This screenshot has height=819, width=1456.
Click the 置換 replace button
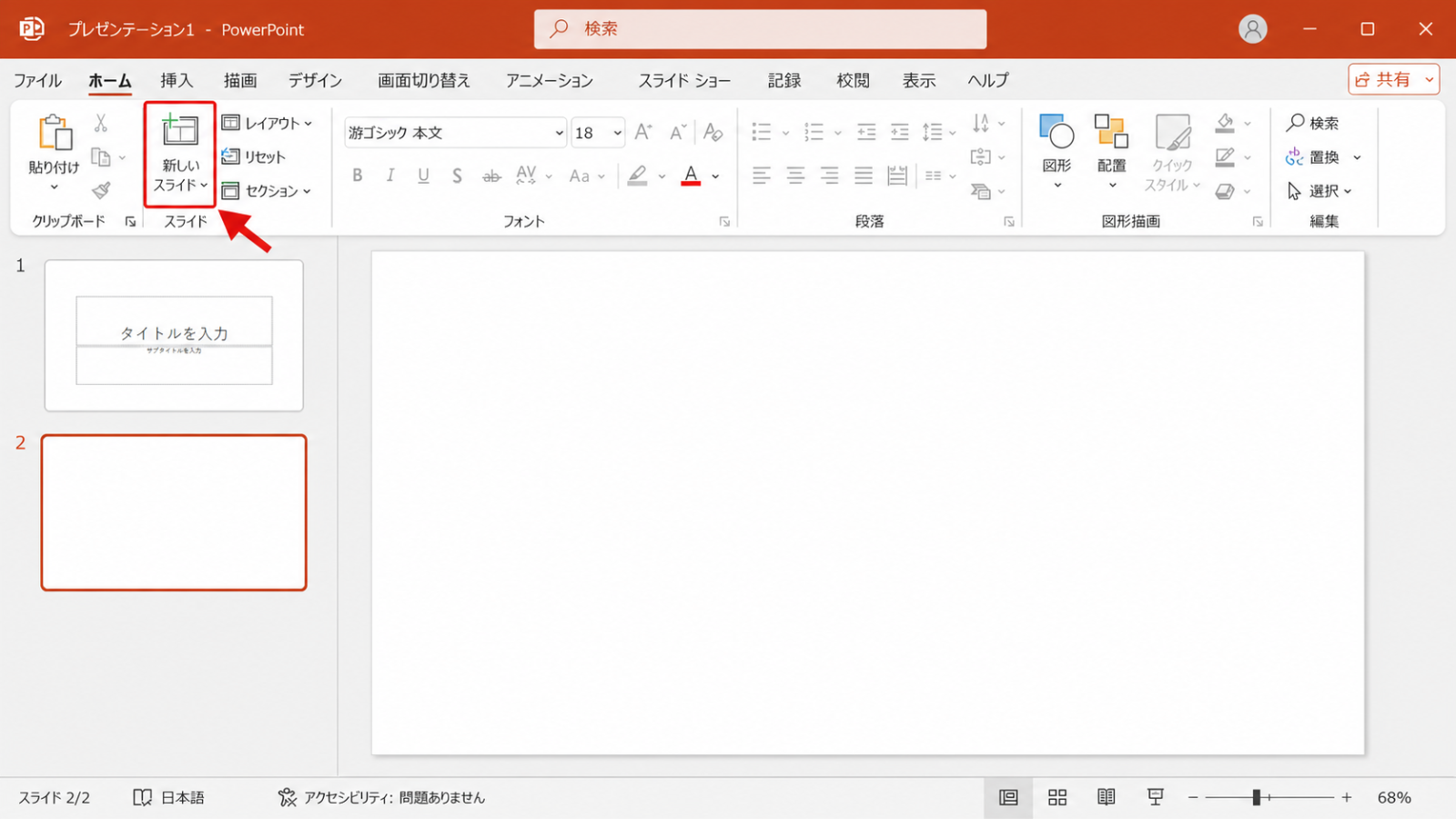point(1313,157)
